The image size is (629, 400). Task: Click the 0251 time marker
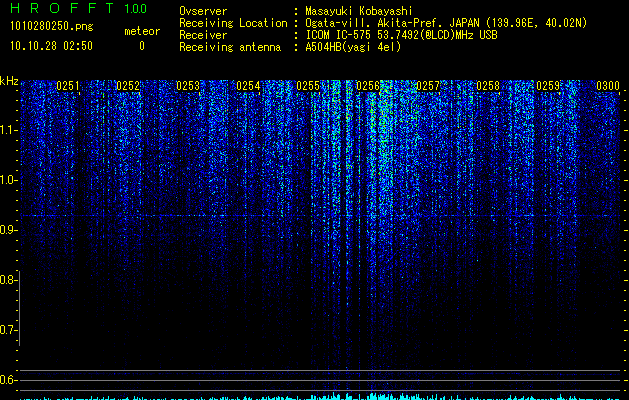pos(68,86)
